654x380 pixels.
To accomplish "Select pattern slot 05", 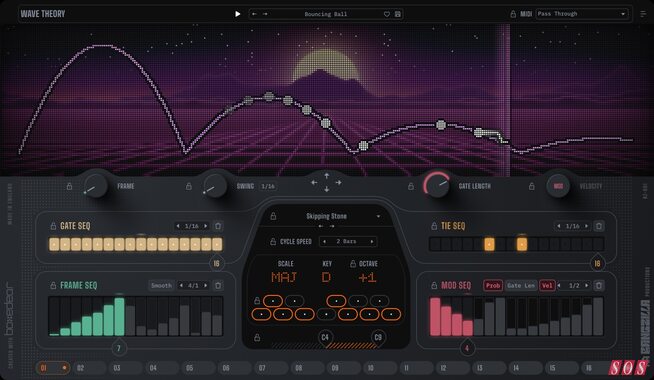I will coord(199,368).
